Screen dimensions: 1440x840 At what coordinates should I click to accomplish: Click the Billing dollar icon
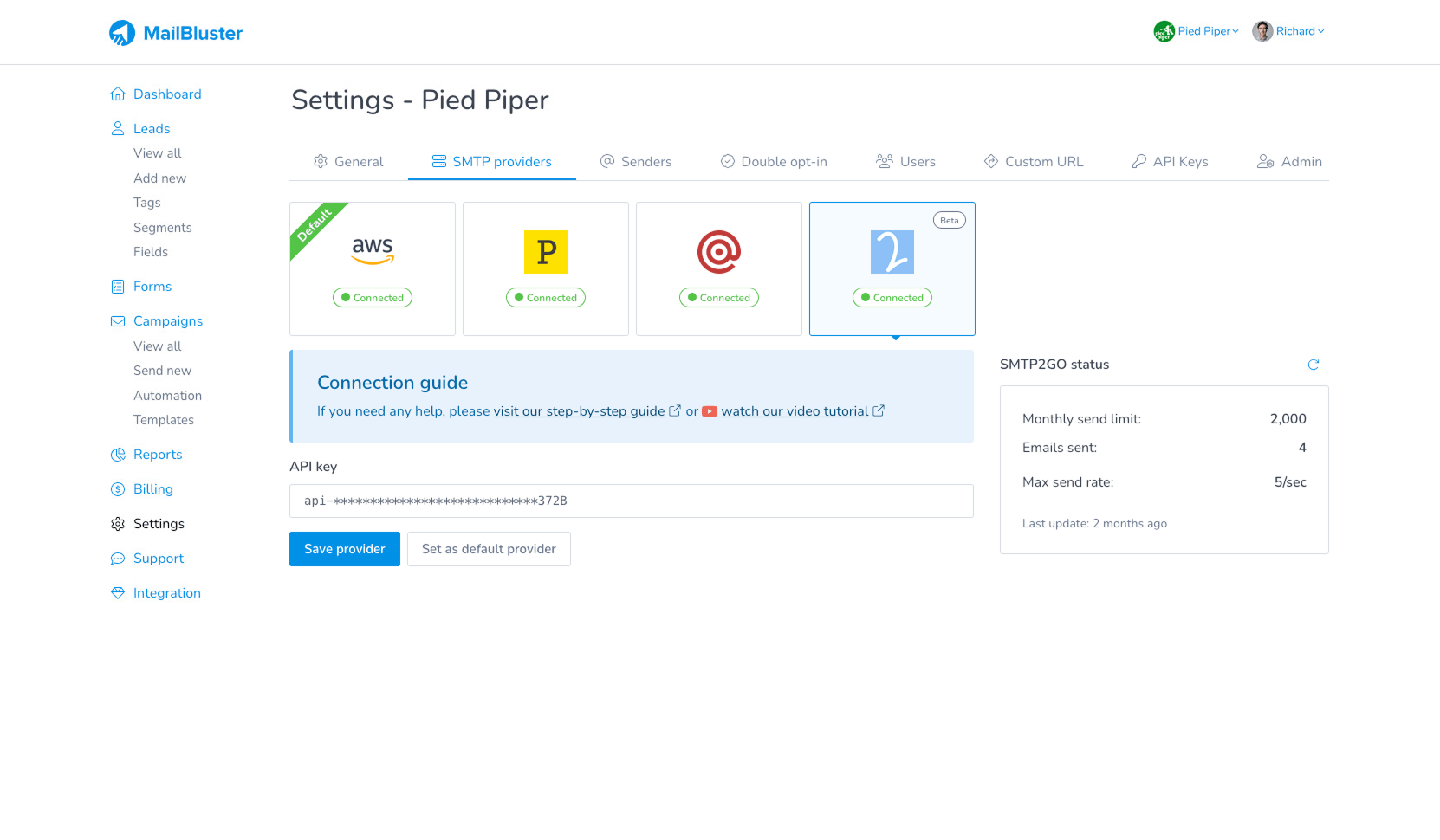point(118,489)
